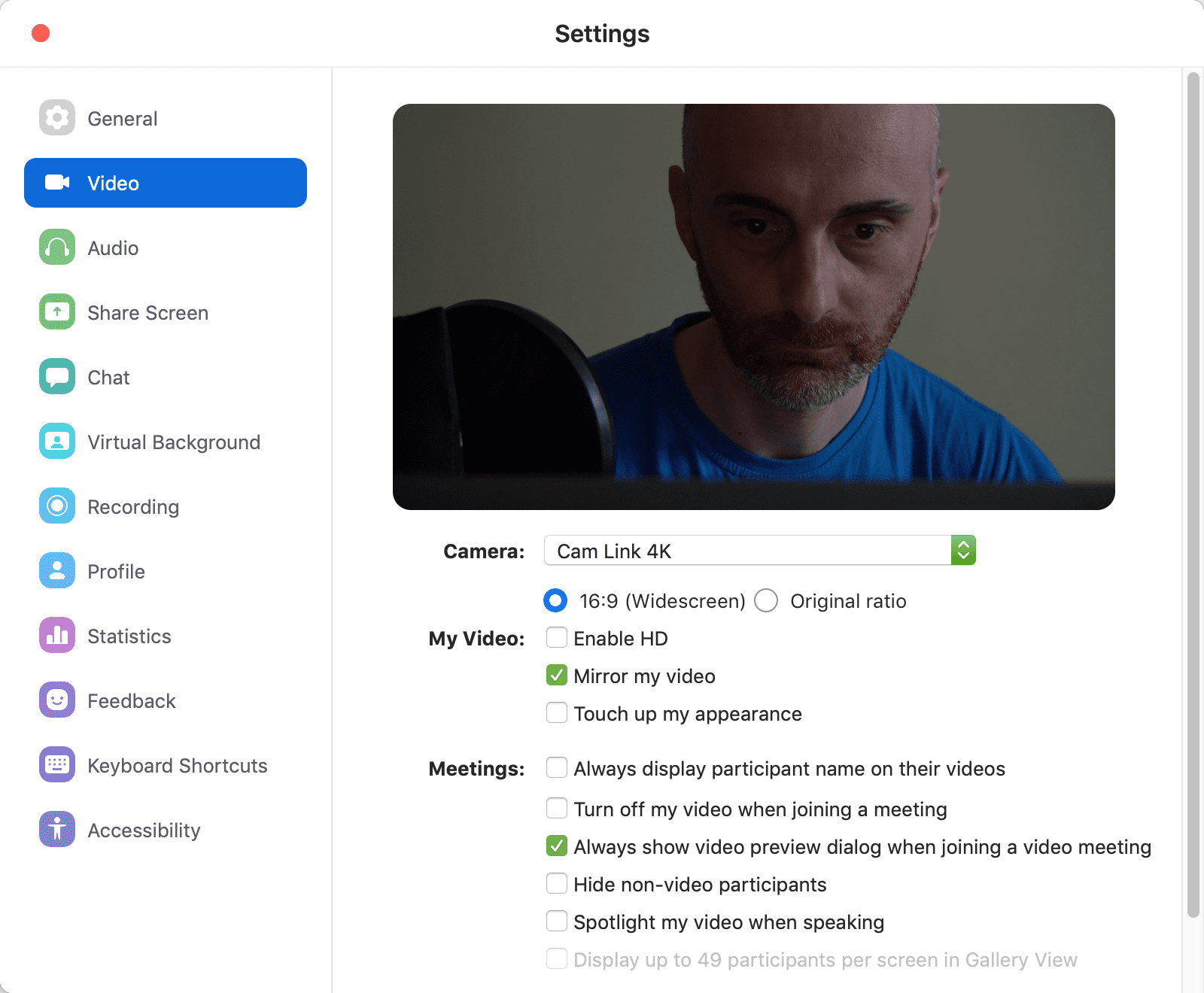Open the Profile person icon
This screenshot has height=993, width=1204.
(x=57, y=571)
